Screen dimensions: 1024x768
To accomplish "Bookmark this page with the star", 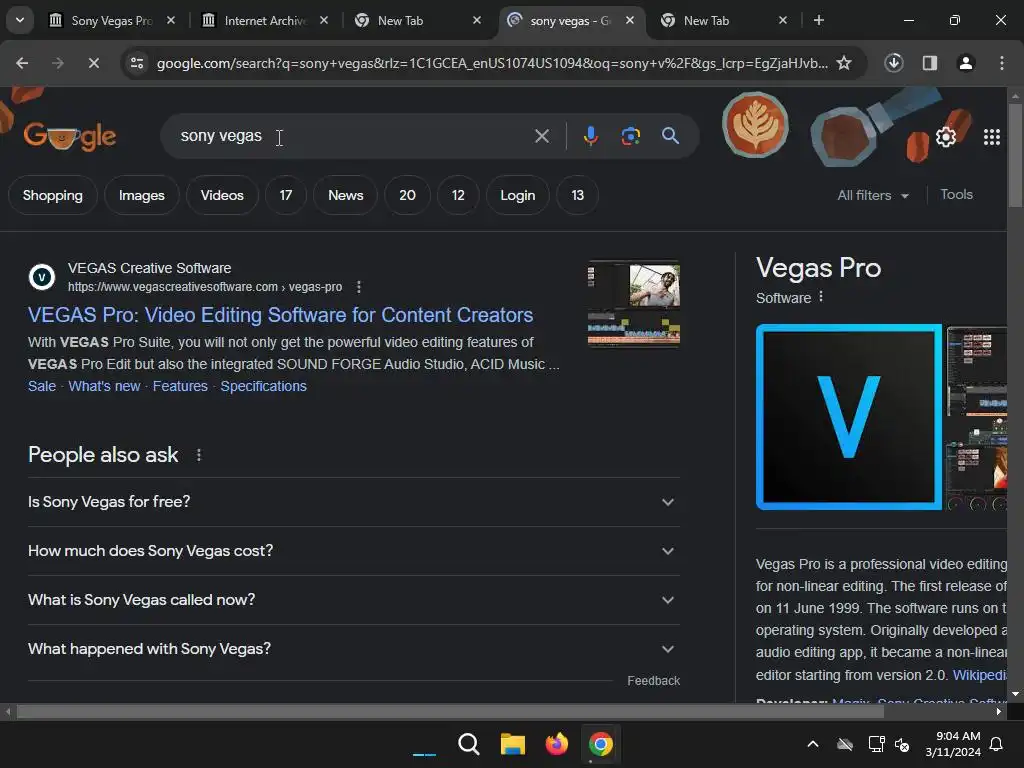I will tap(844, 63).
